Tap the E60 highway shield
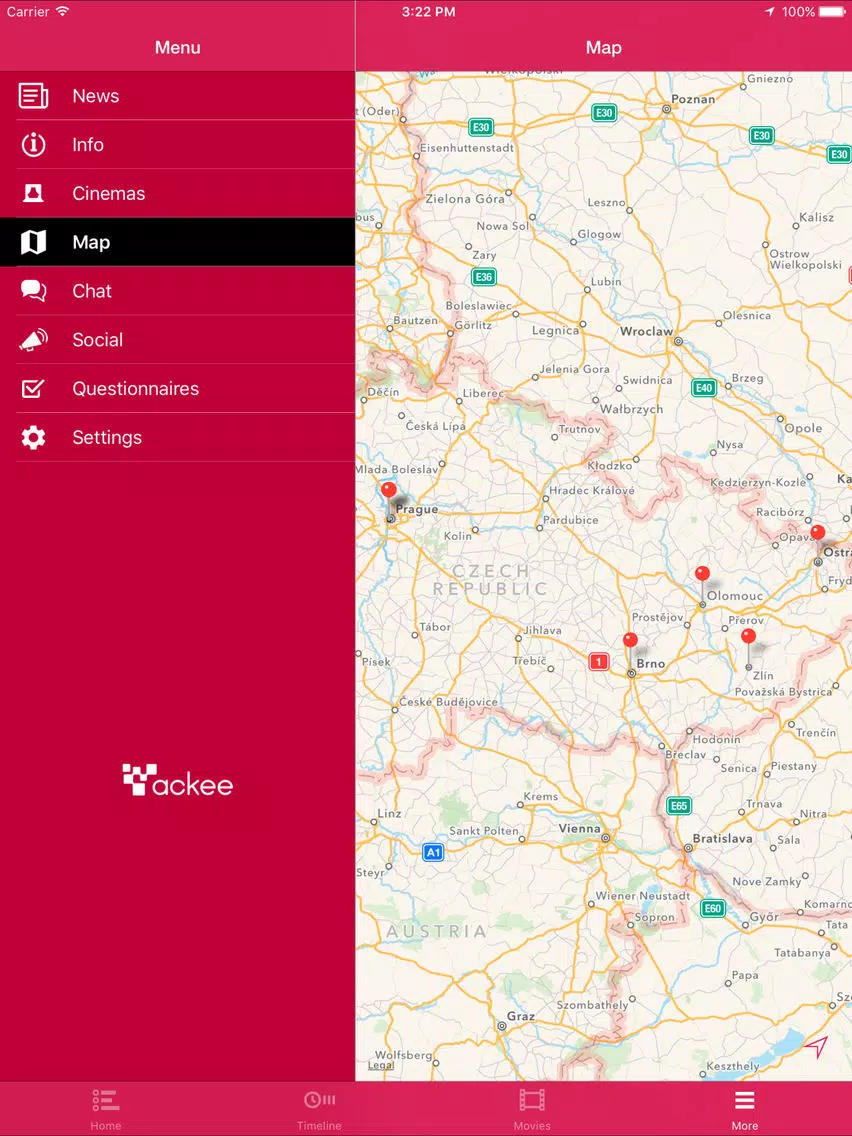This screenshot has width=852, height=1136. (x=713, y=908)
